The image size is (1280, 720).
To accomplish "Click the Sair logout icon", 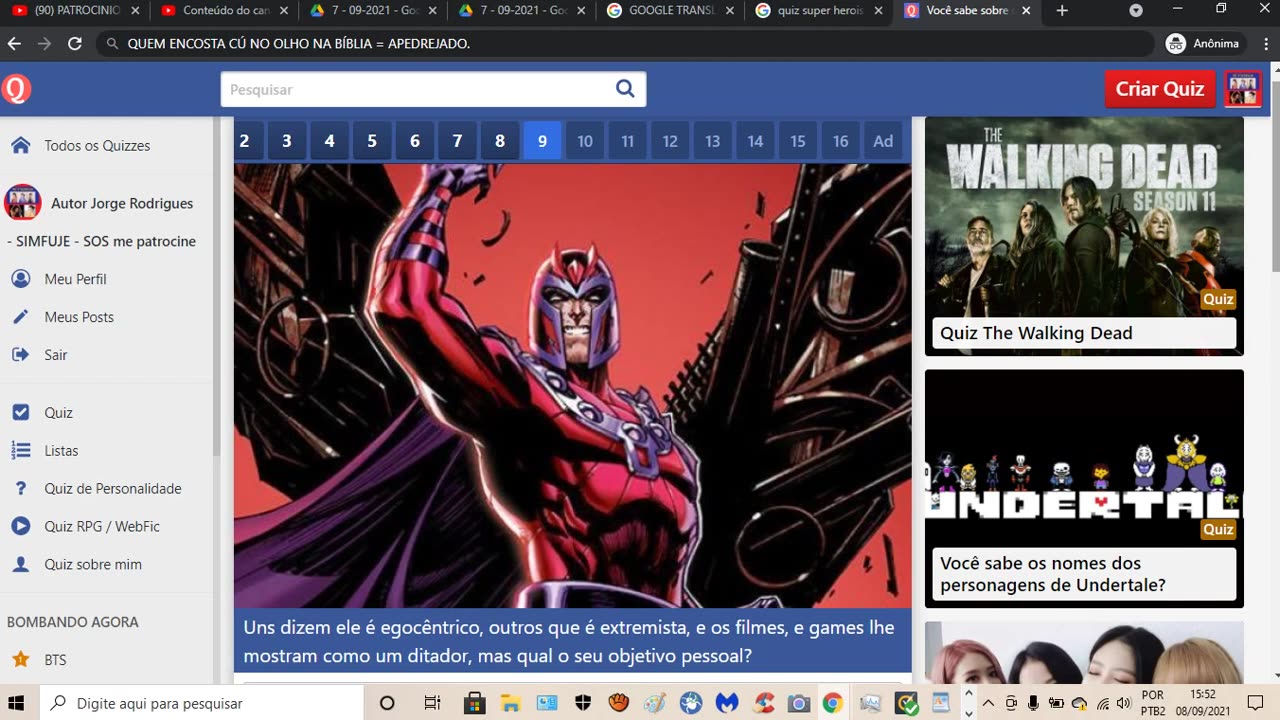I will point(20,355).
